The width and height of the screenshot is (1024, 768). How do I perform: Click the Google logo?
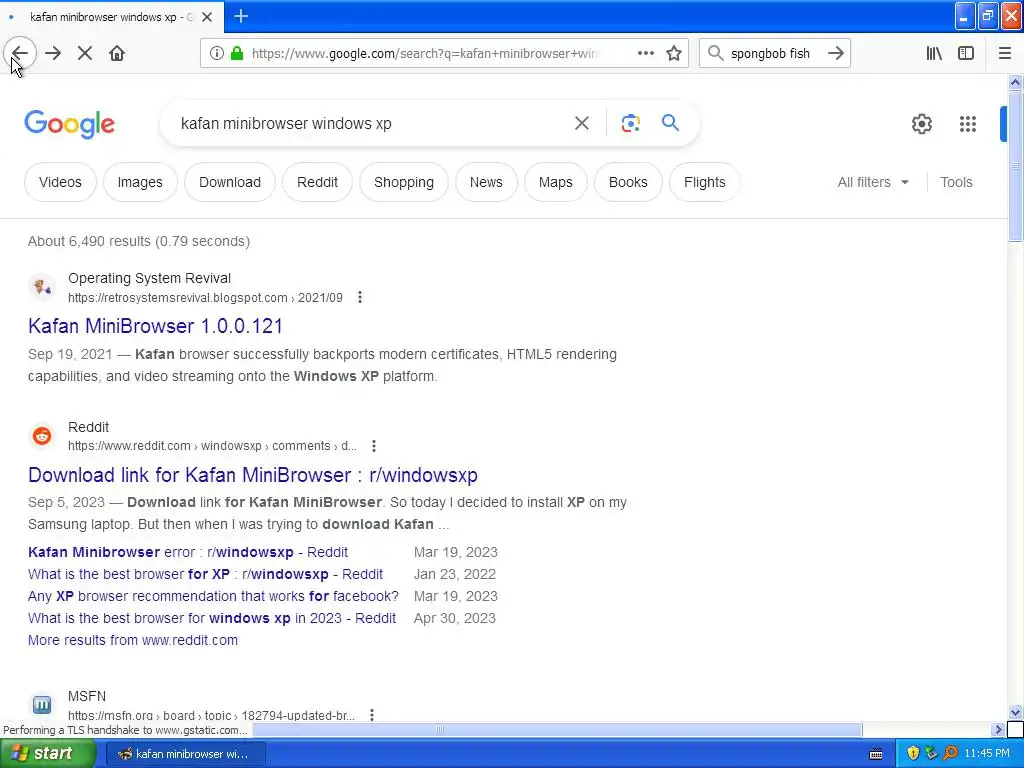pos(70,124)
